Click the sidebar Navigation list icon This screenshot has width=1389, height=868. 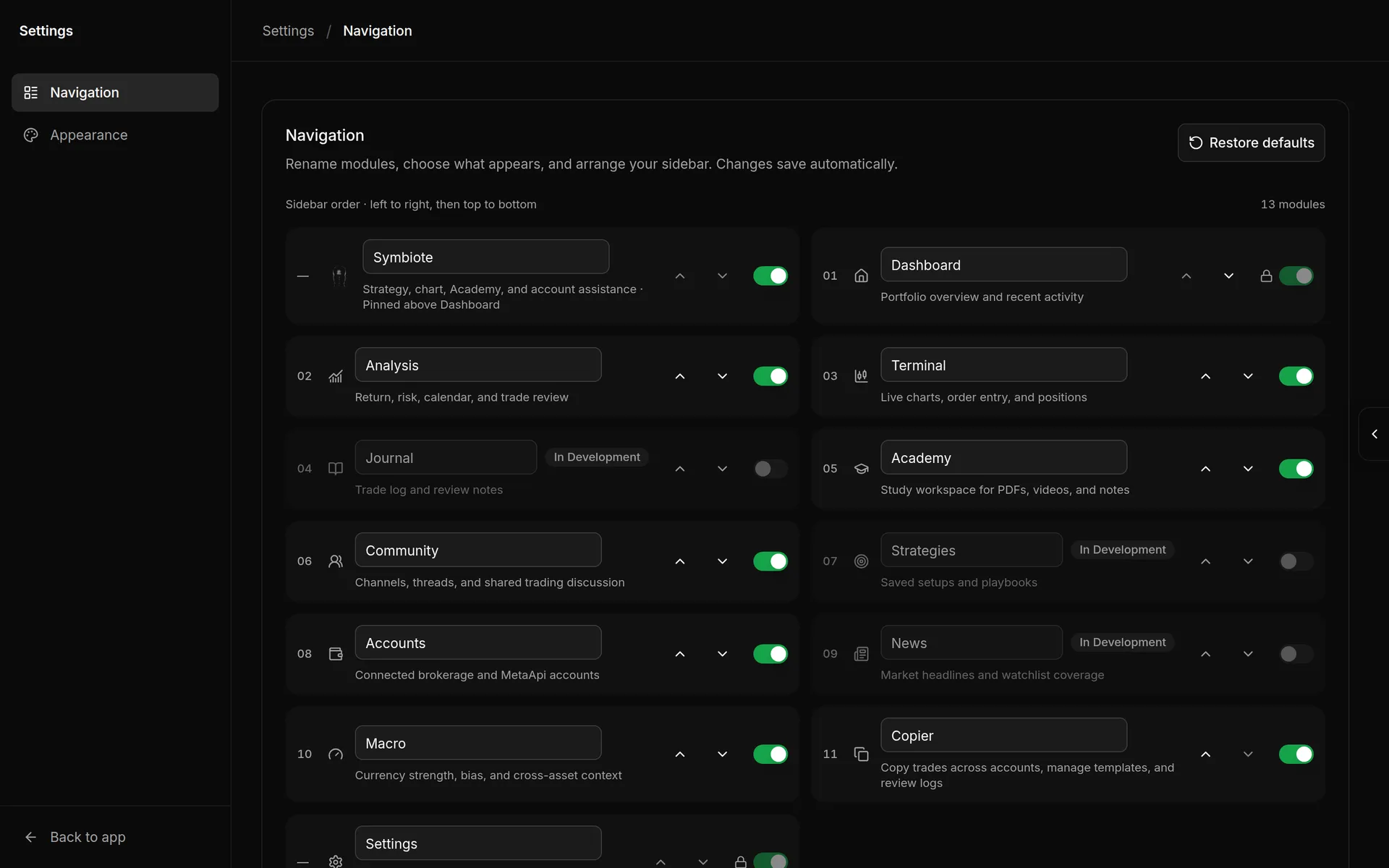[30, 93]
